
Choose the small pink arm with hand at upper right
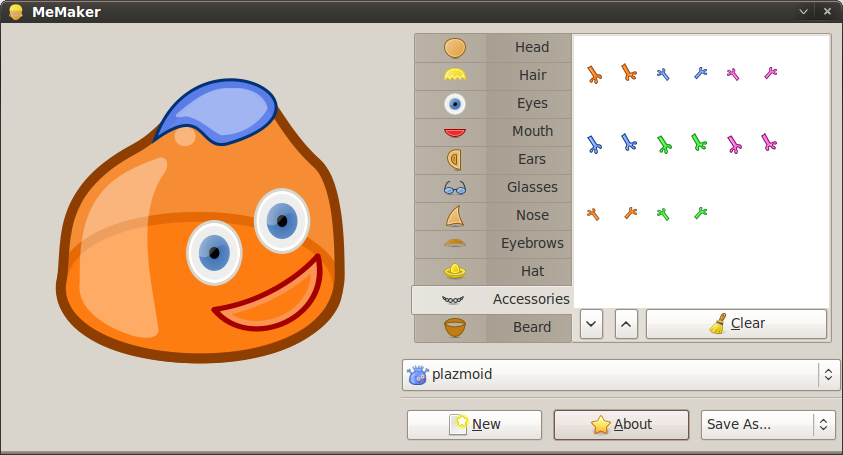770,73
